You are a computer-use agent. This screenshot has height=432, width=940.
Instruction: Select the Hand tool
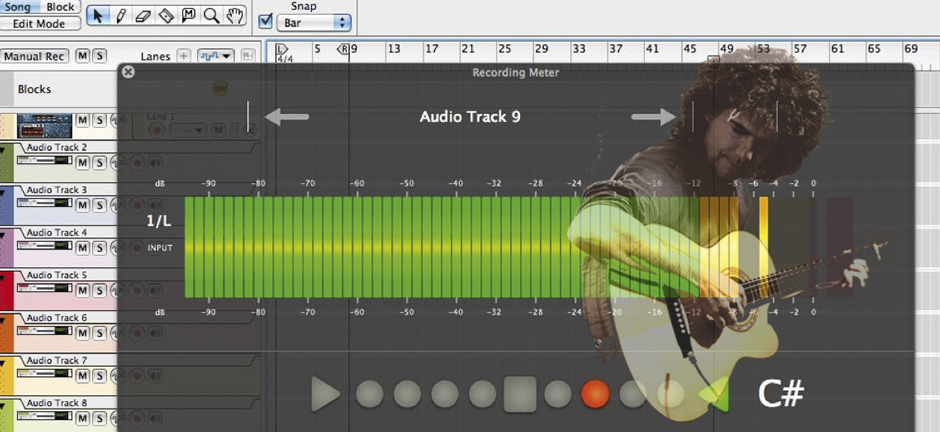pyautogui.click(x=234, y=16)
